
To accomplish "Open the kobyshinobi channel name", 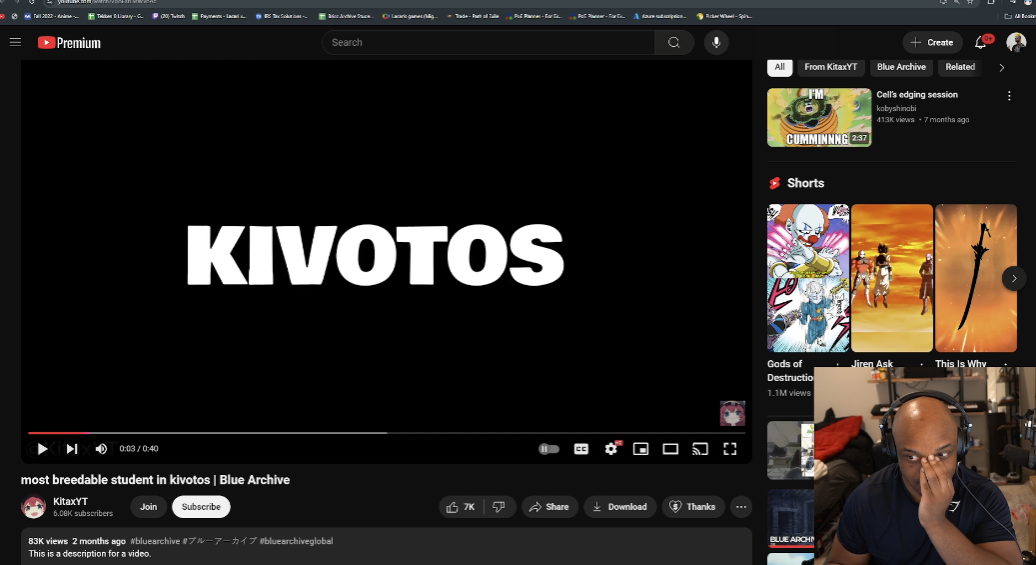I will 896,108.
